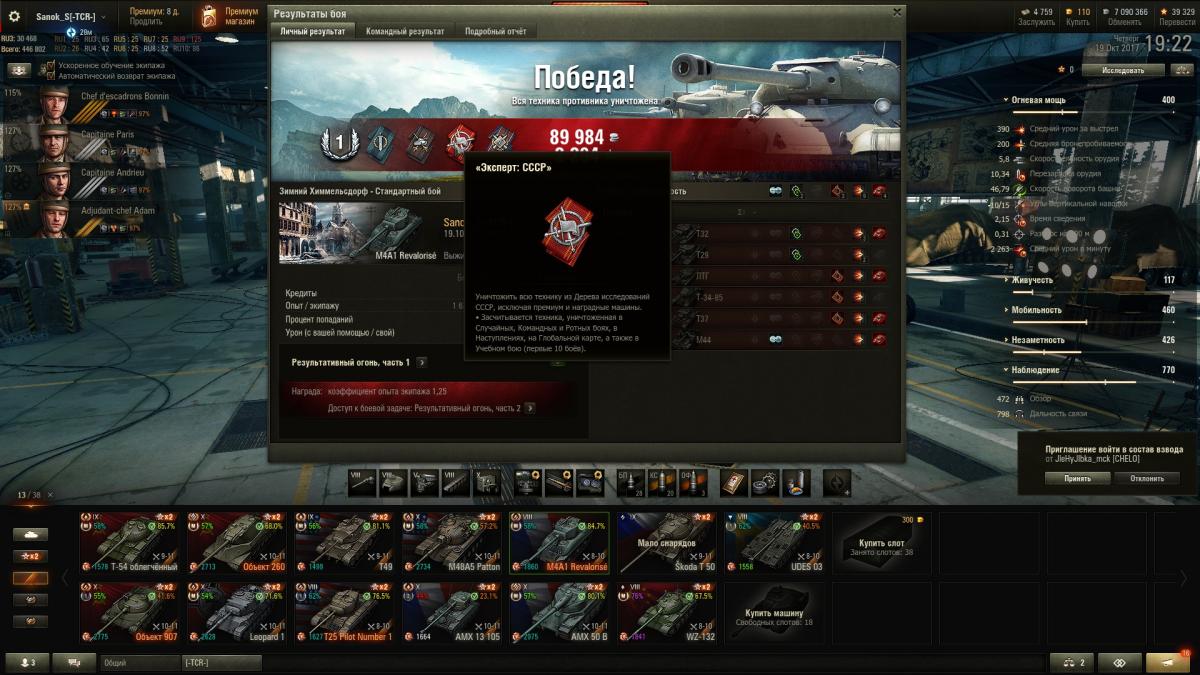Click the Отклонить platoon invite button
The image size is (1200, 675).
point(1146,478)
